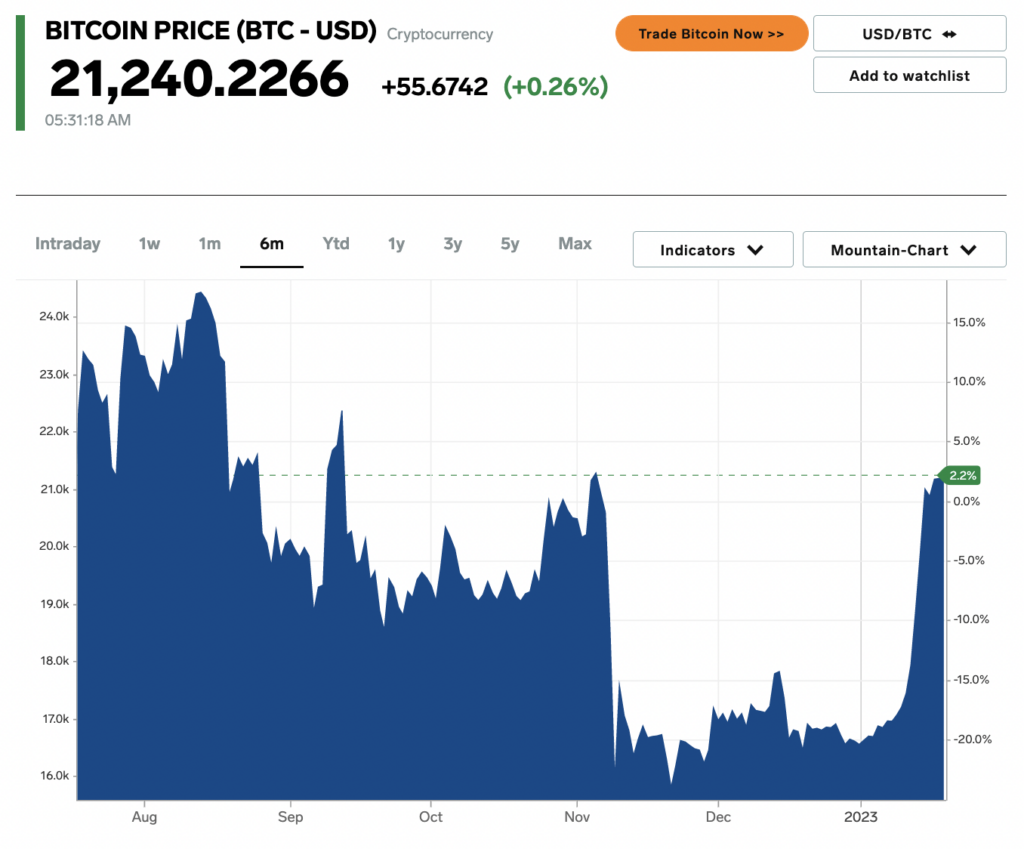
Task: Open the Indicators dropdown
Action: [x=712, y=249]
